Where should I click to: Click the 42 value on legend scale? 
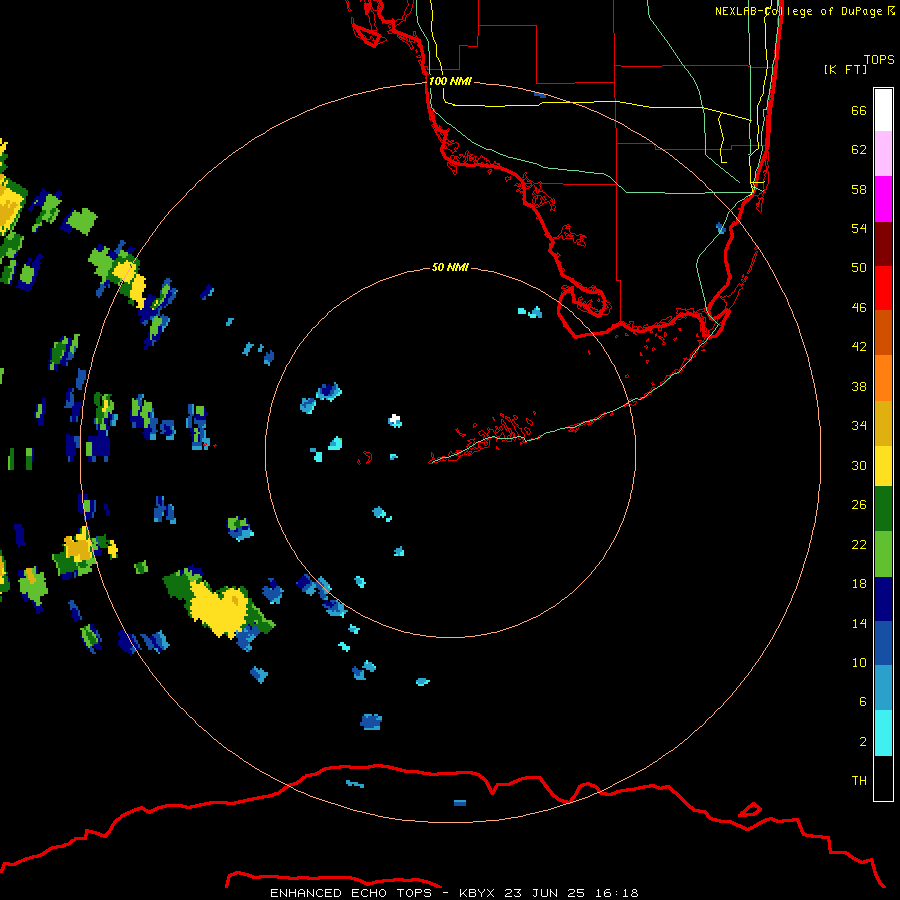(x=859, y=347)
